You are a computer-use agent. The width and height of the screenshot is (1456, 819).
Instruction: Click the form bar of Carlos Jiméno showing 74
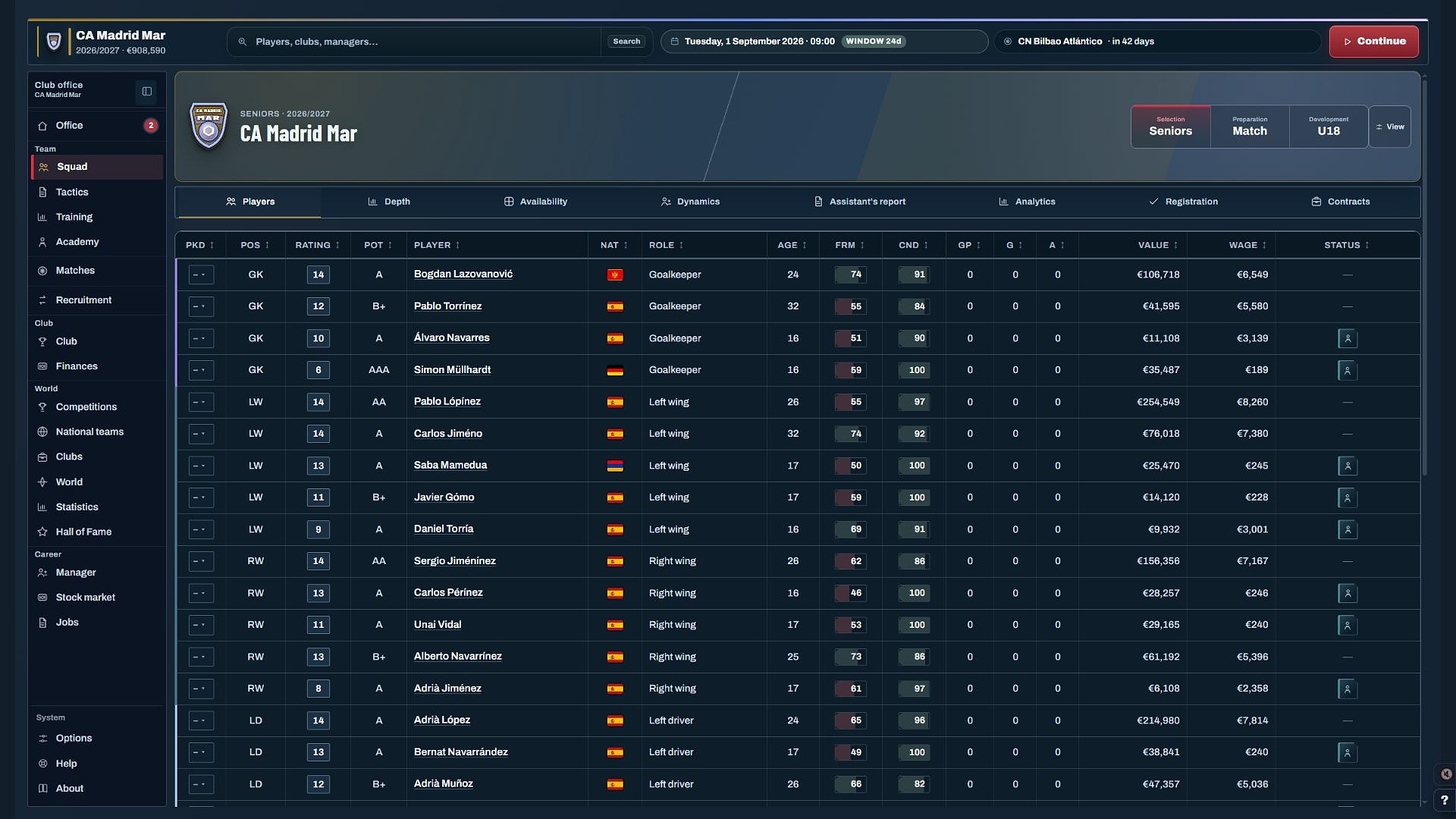tap(850, 434)
